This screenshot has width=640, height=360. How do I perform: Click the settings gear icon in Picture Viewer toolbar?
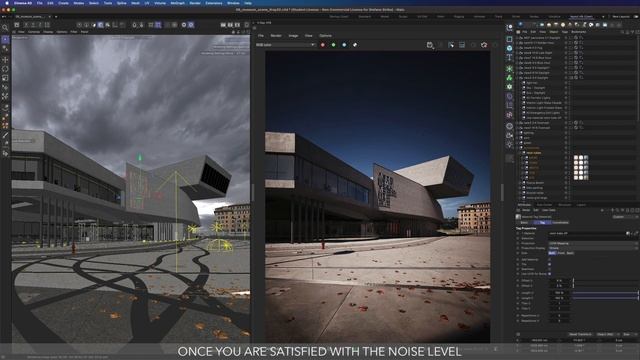[x=484, y=45]
